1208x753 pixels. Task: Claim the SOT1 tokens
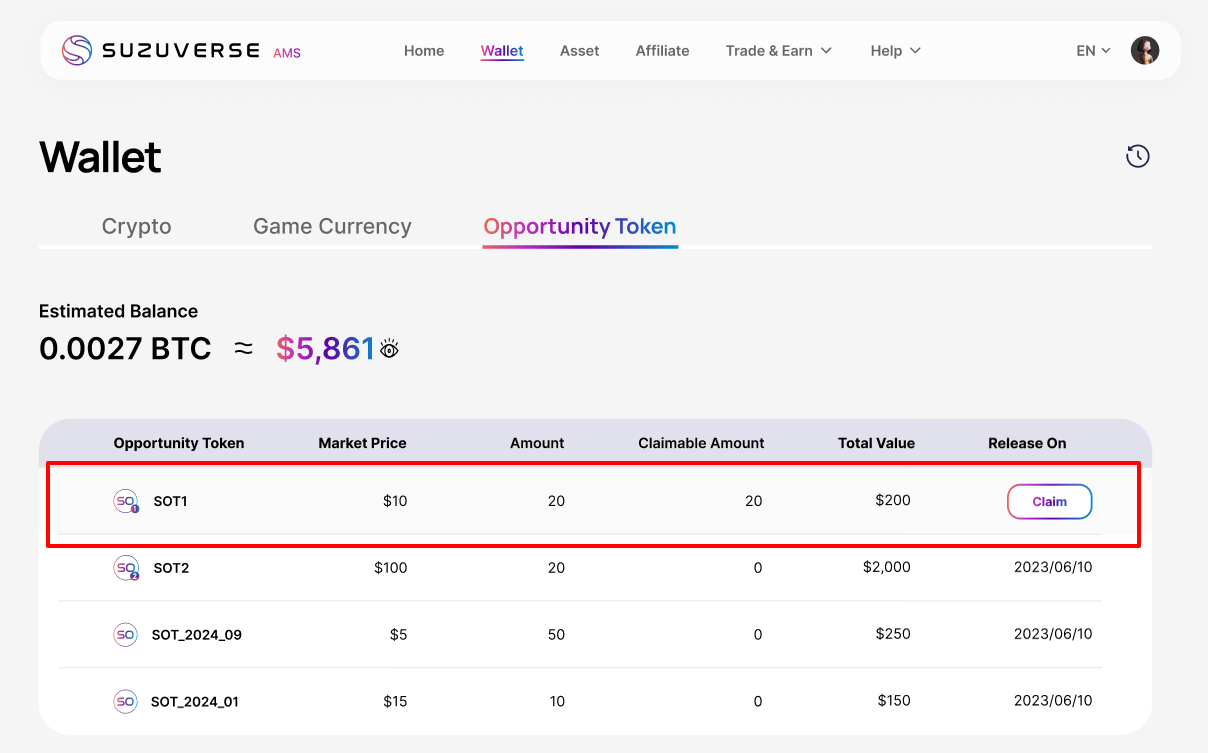click(x=1049, y=502)
